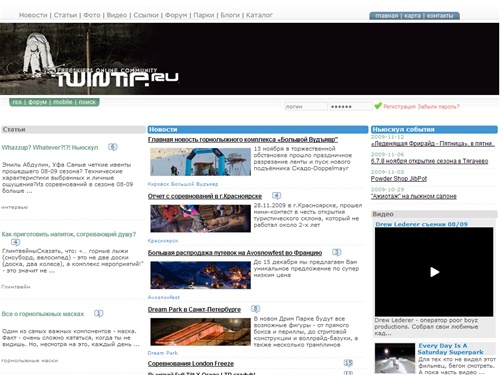Click the Забыли пароль? link

[x=438, y=107]
